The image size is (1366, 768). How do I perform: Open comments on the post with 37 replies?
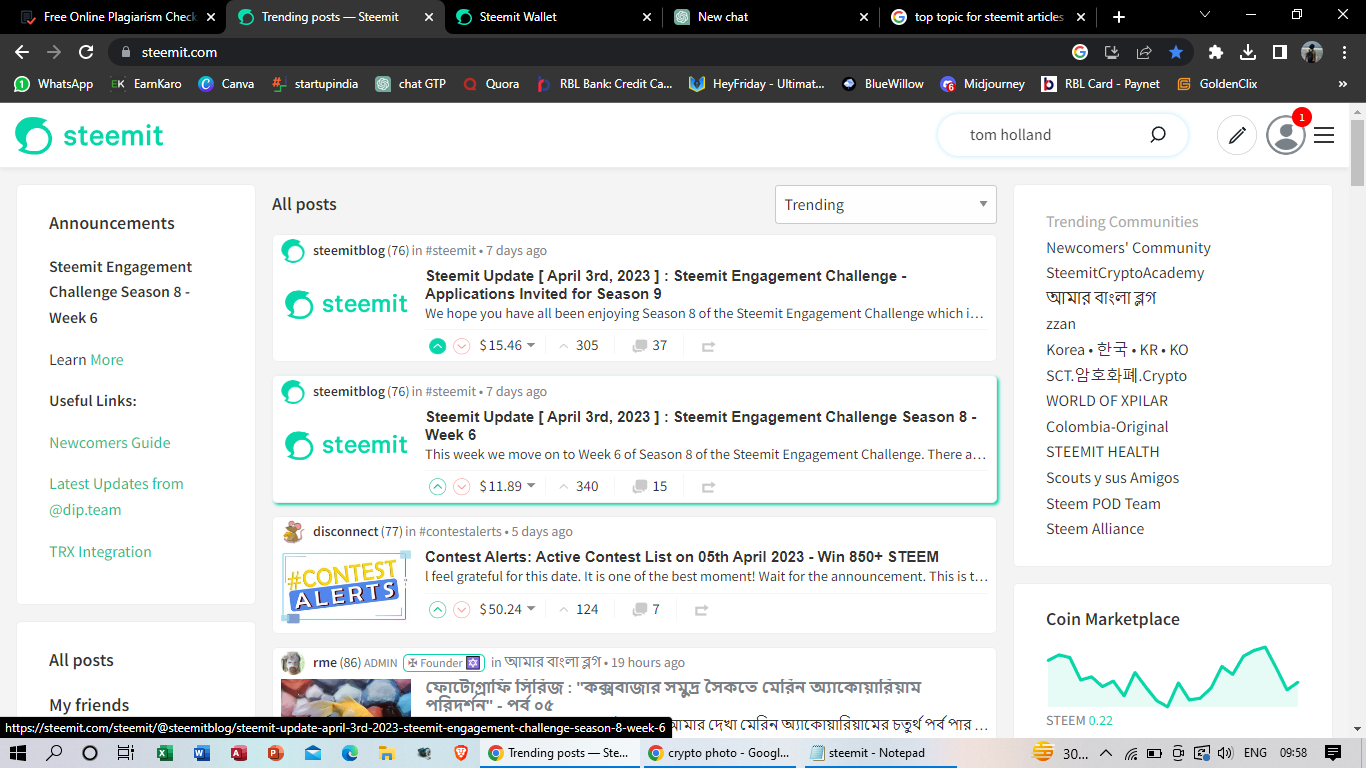[650, 346]
